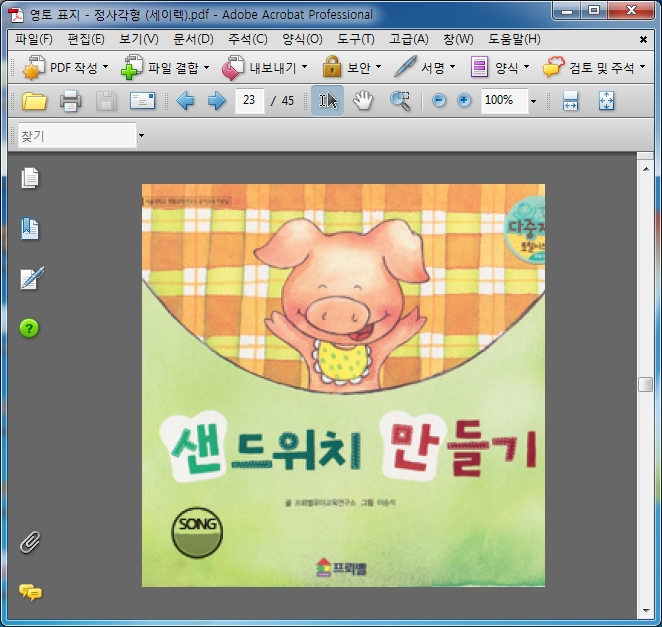Expand the 100% zoom level dropdown
This screenshot has height=627, width=662.
(533, 102)
